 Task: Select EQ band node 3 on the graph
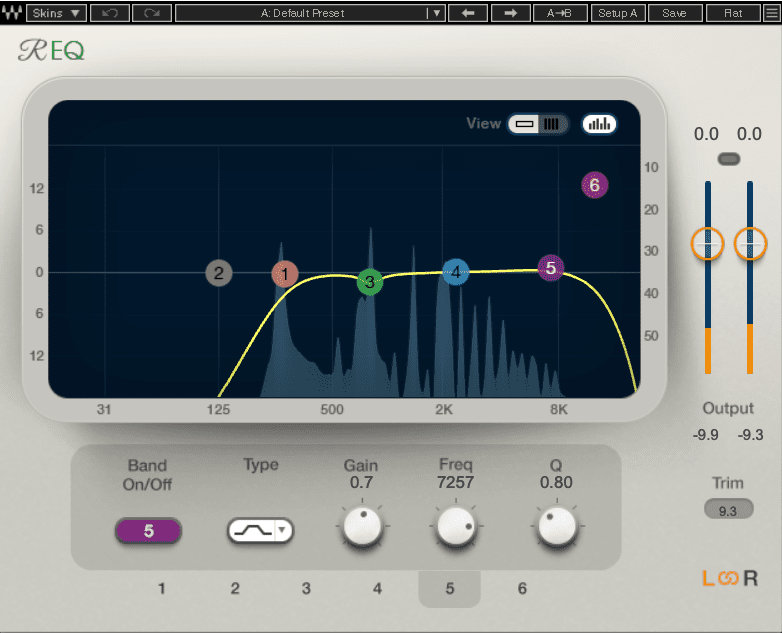click(x=370, y=282)
